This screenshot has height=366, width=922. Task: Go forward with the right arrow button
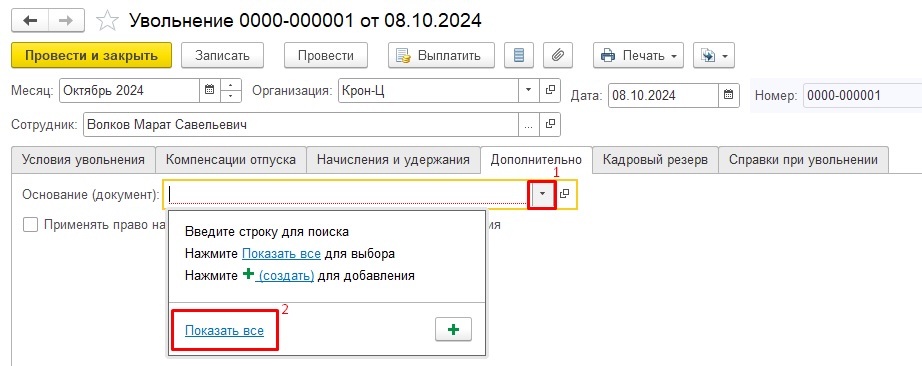(x=66, y=21)
